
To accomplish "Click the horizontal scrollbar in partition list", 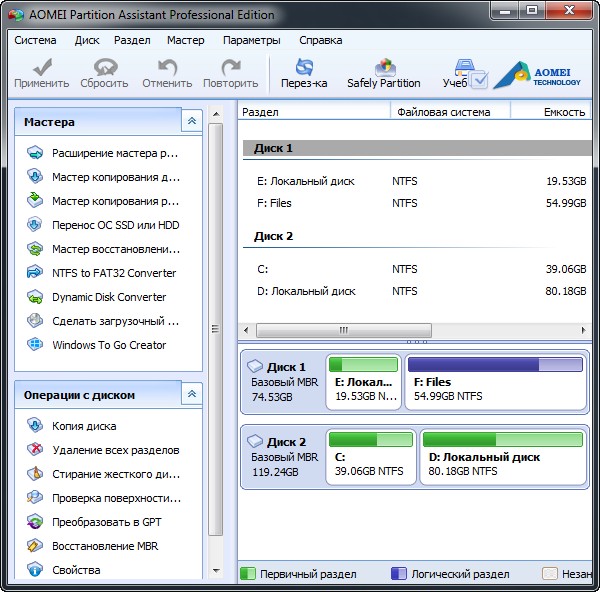I will point(343,330).
